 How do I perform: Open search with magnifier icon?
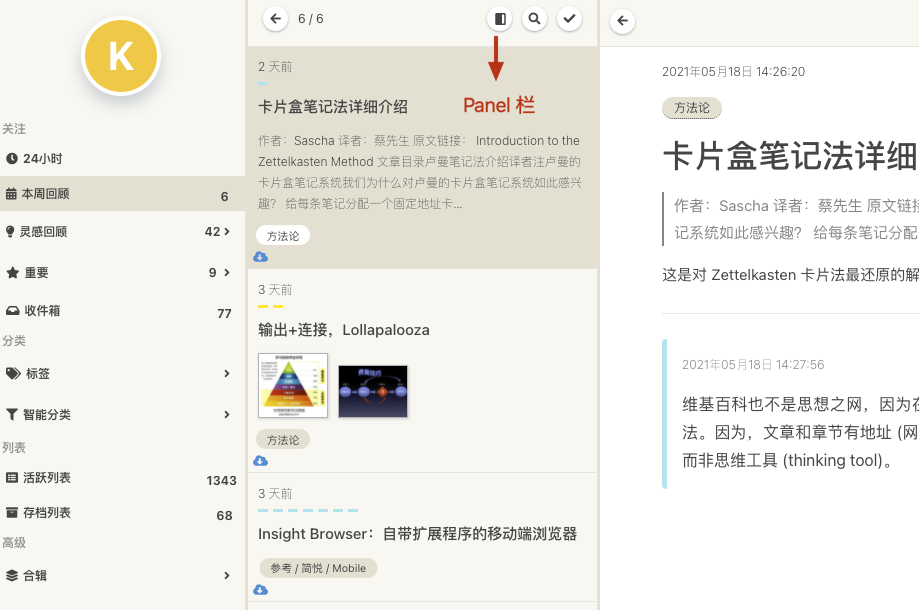point(535,19)
